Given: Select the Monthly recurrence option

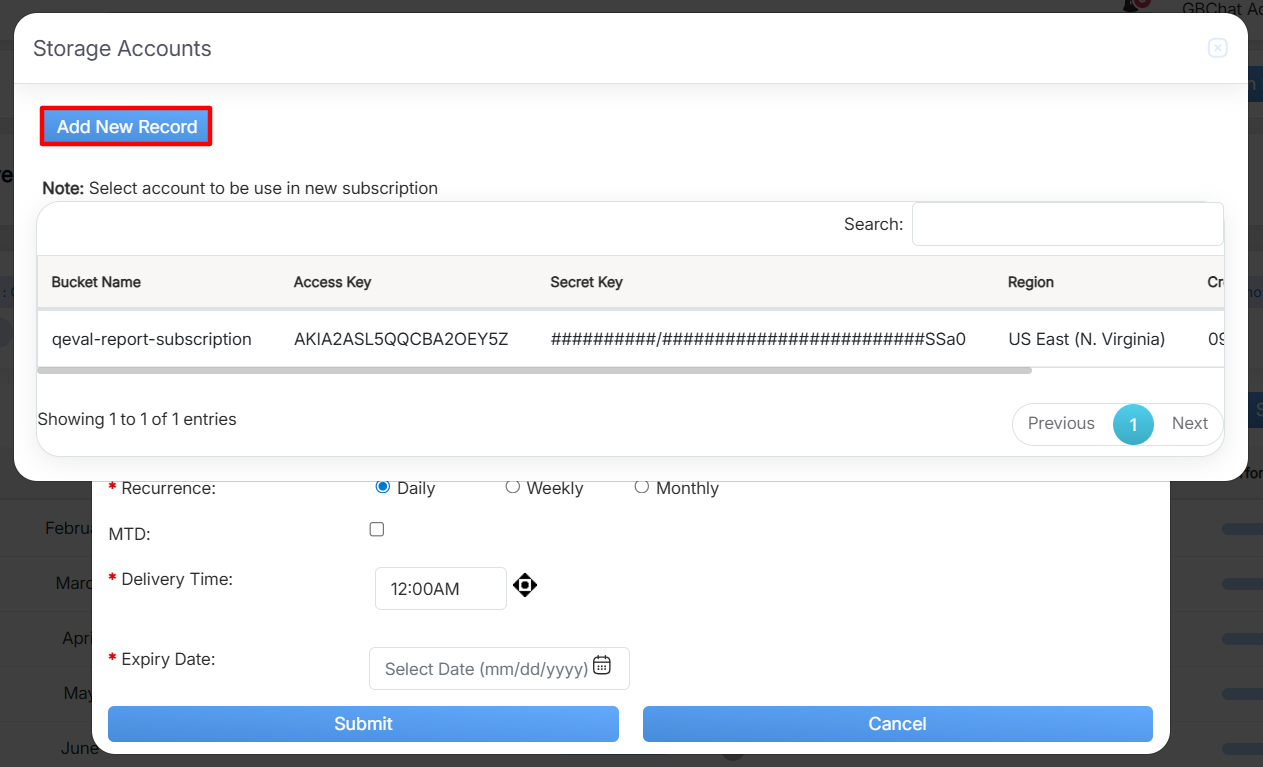Looking at the screenshot, I should tap(641, 487).
